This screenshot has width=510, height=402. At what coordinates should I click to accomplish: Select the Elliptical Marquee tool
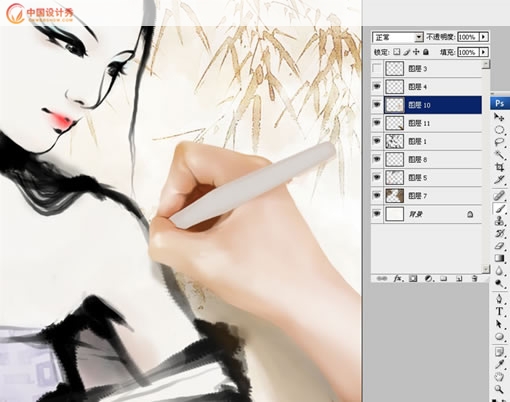(x=499, y=129)
